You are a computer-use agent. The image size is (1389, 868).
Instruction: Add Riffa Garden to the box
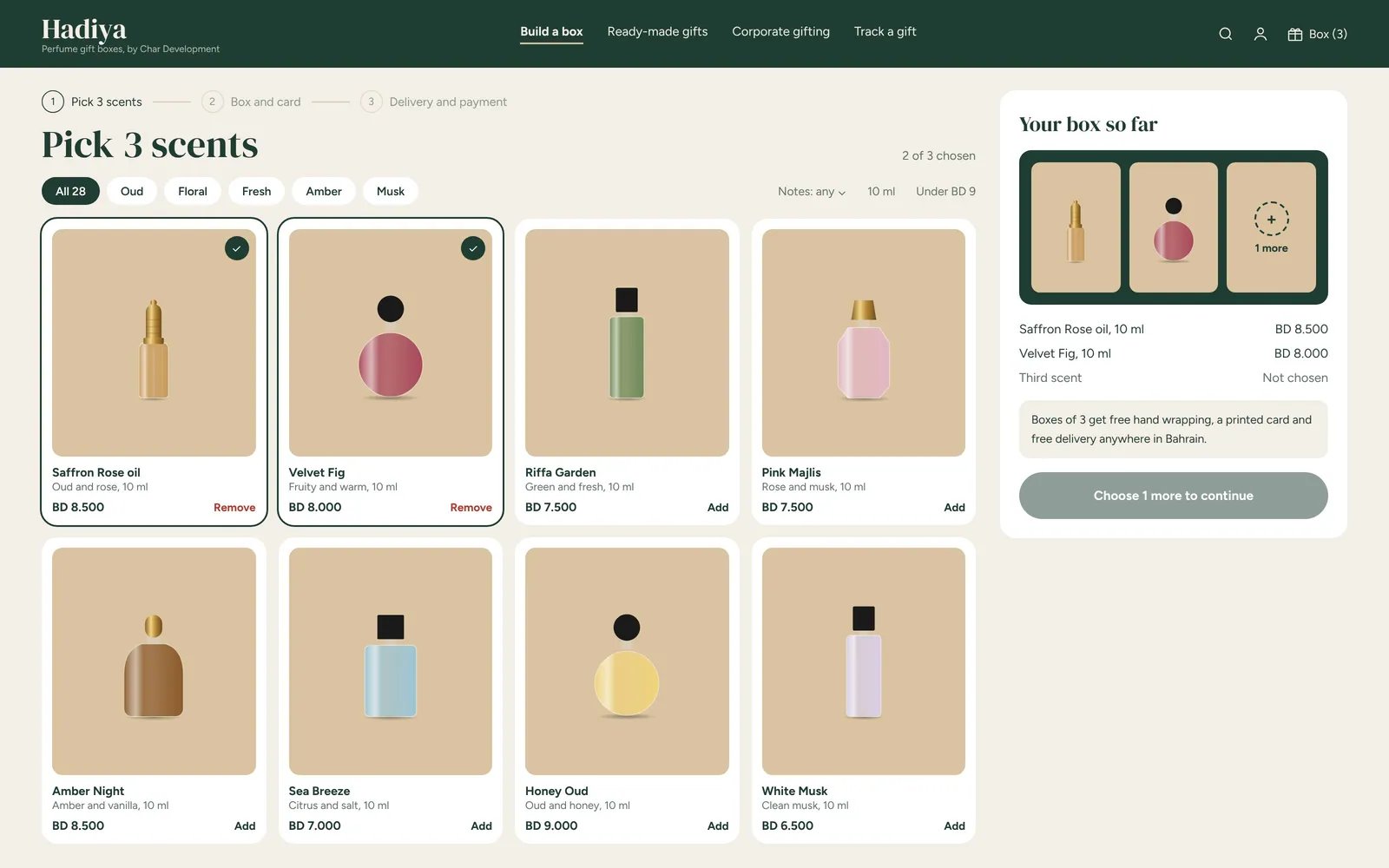(718, 508)
